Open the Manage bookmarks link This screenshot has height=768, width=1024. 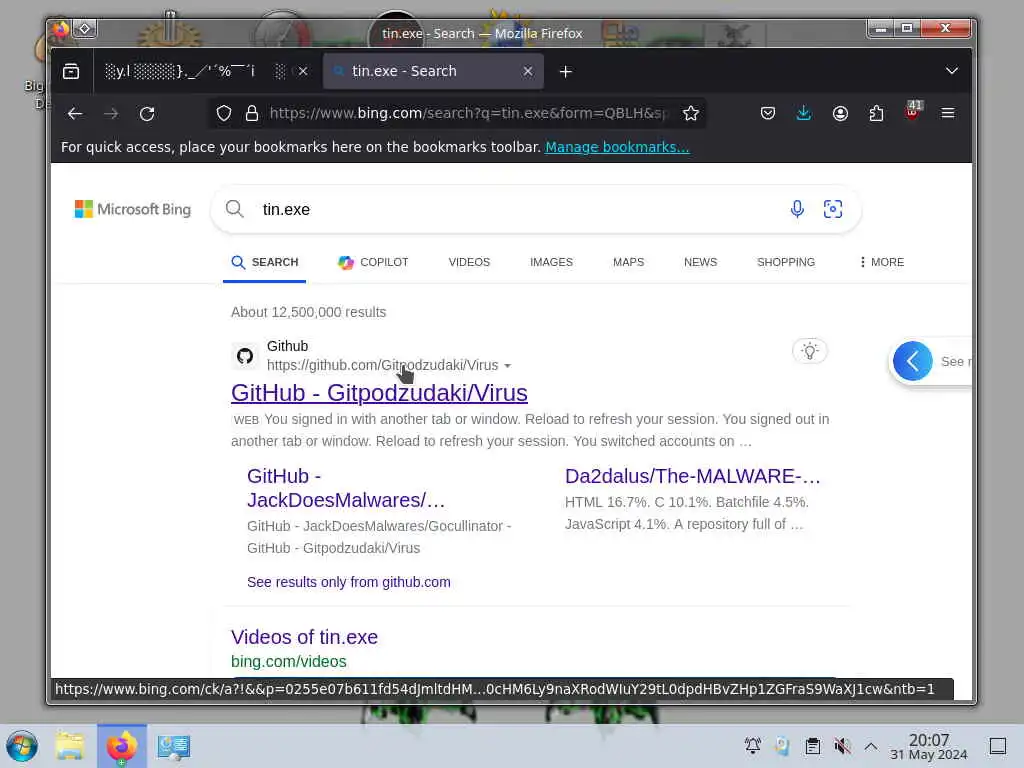point(617,148)
